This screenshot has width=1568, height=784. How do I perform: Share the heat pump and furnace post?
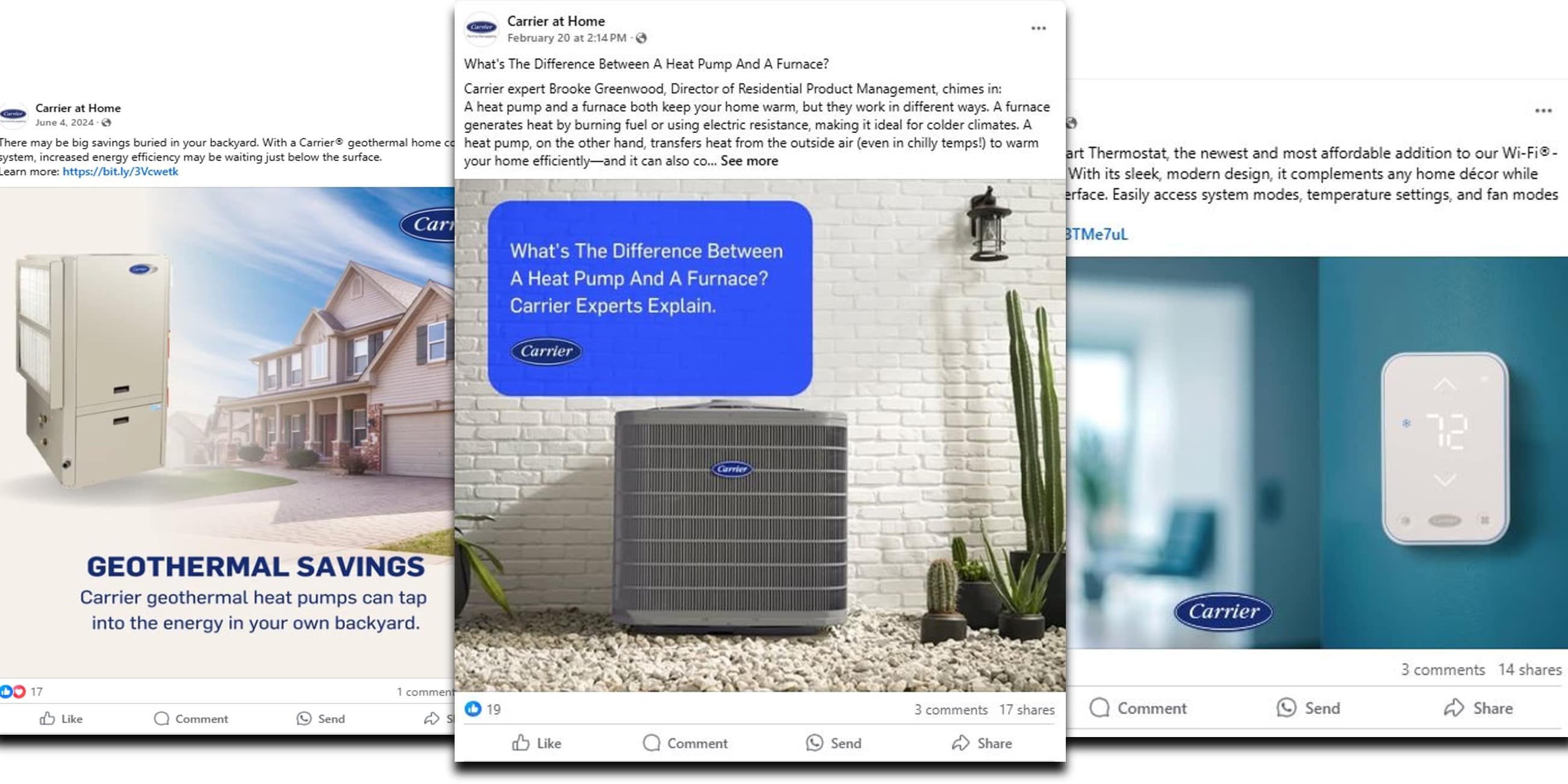click(982, 743)
